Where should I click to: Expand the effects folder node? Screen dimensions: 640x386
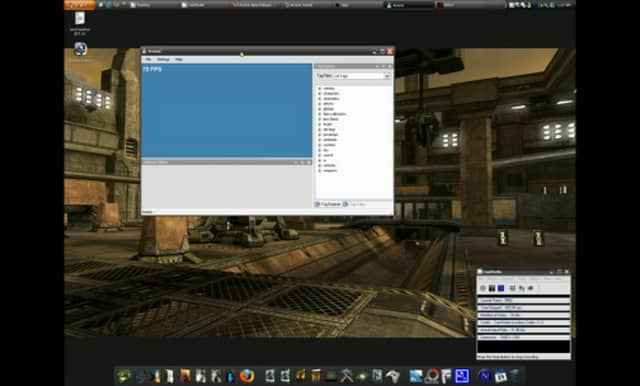click(x=319, y=104)
